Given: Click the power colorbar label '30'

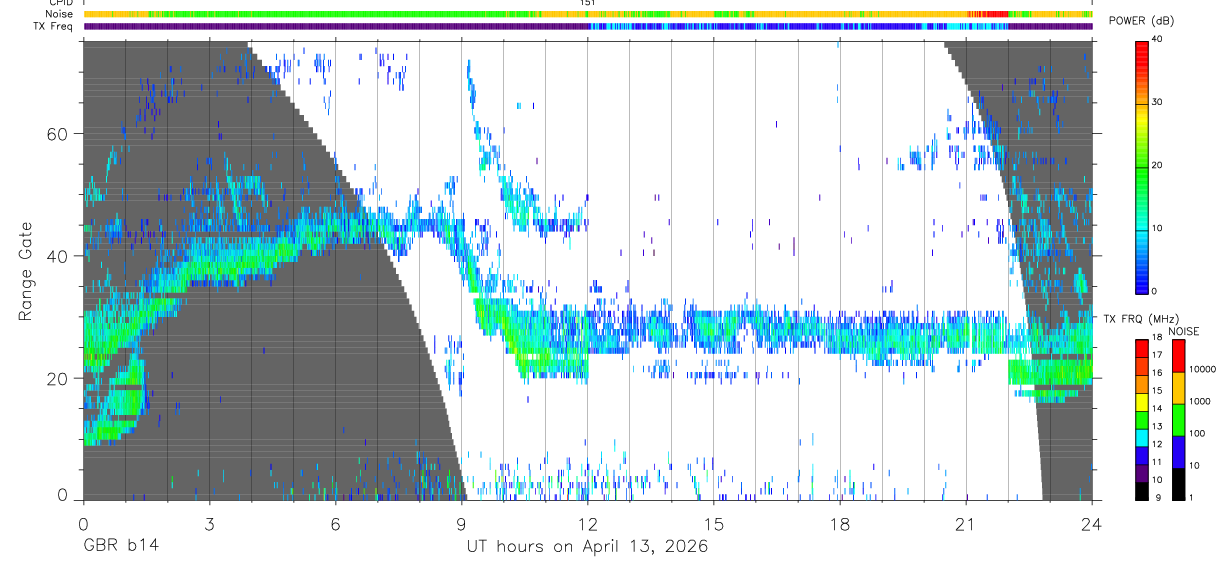Looking at the screenshot, I should tap(1157, 102).
